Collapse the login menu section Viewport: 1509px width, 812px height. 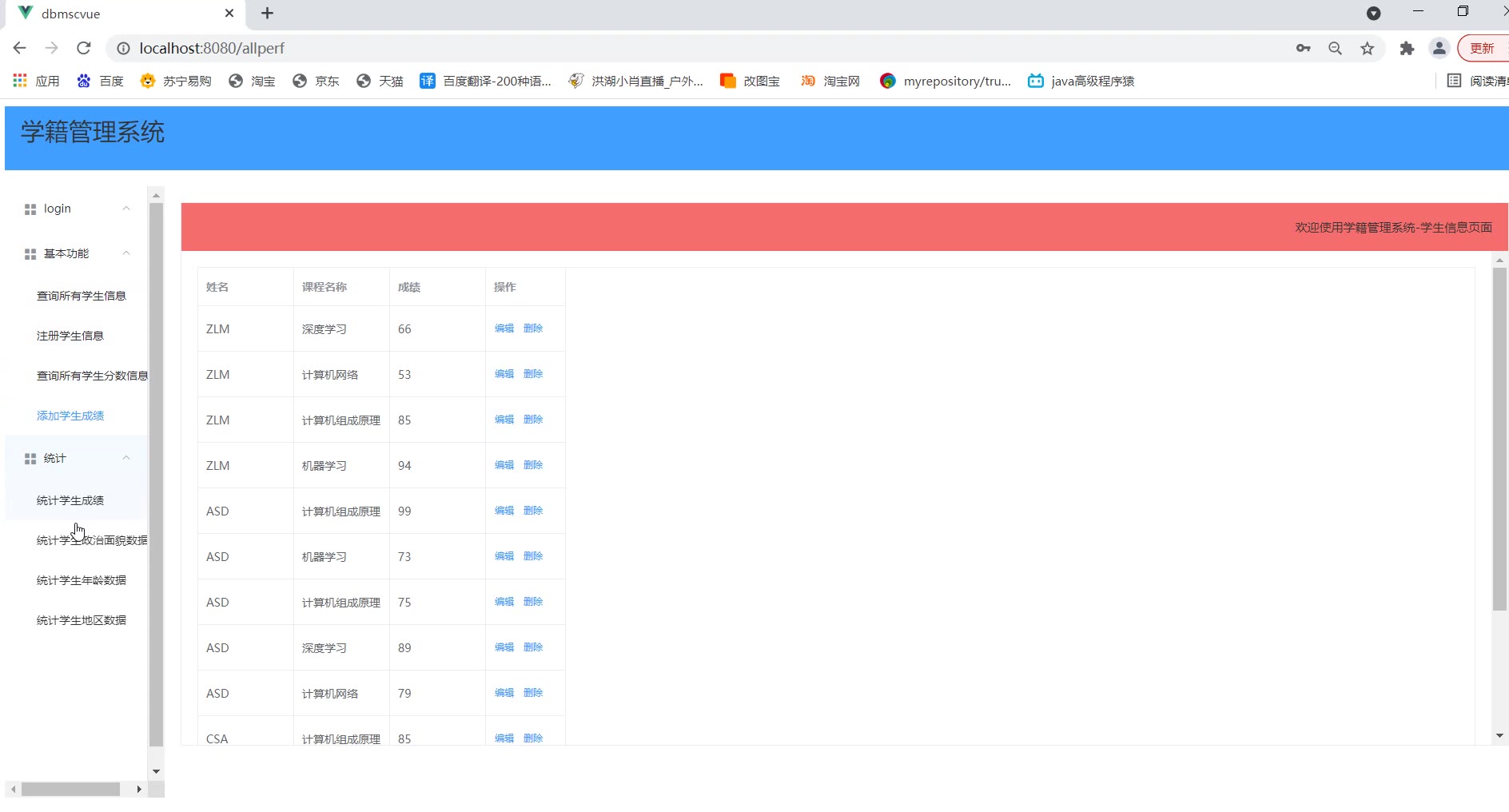125,209
